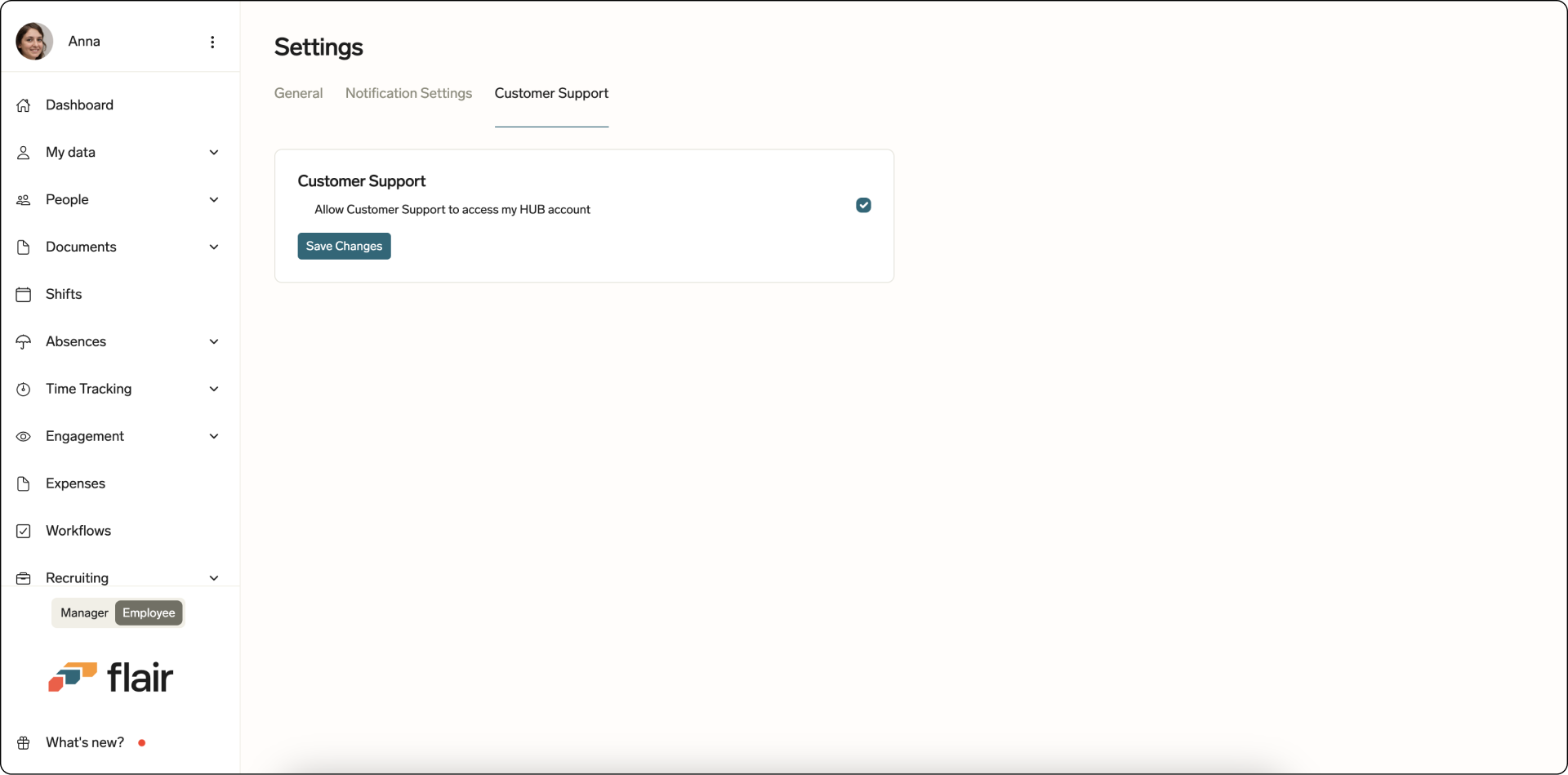
Task: Expand the Recruiting menu
Action: (213, 577)
